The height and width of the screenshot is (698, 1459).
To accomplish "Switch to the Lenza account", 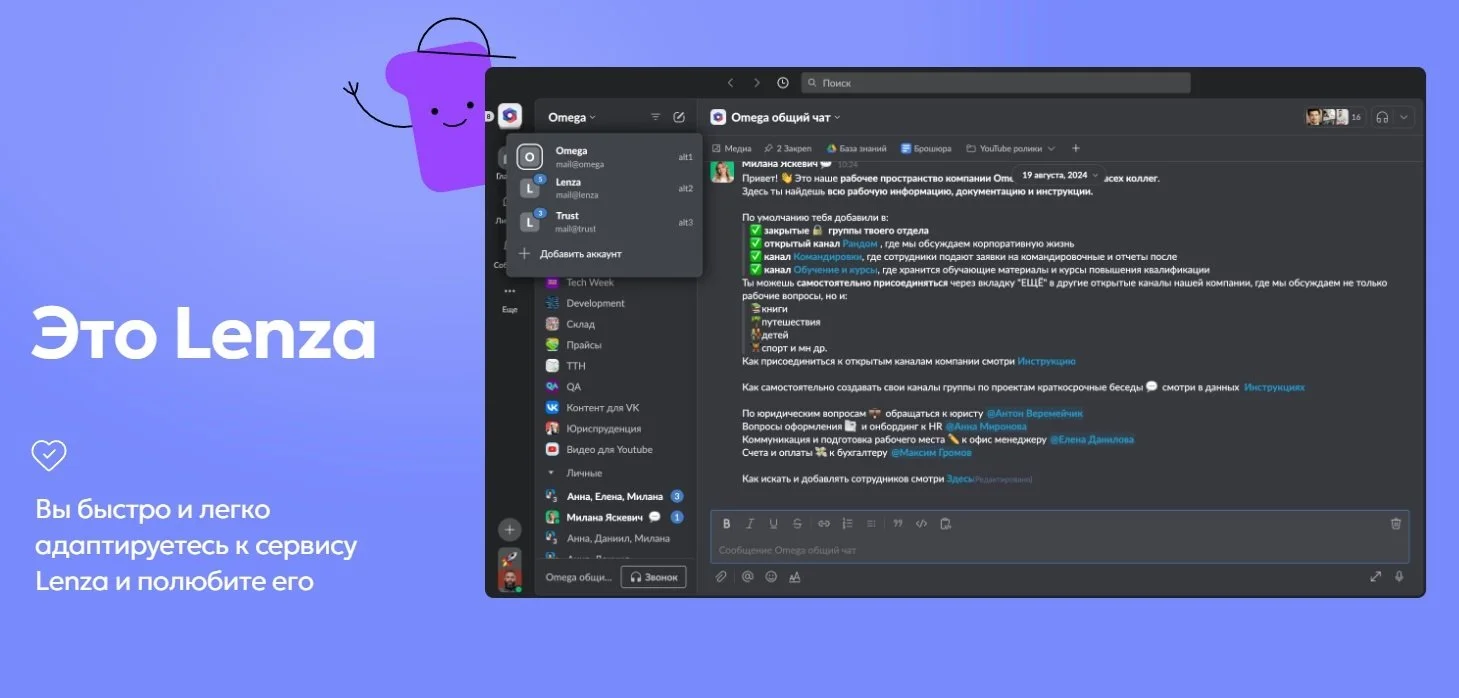I will pyautogui.click(x=604, y=188).
